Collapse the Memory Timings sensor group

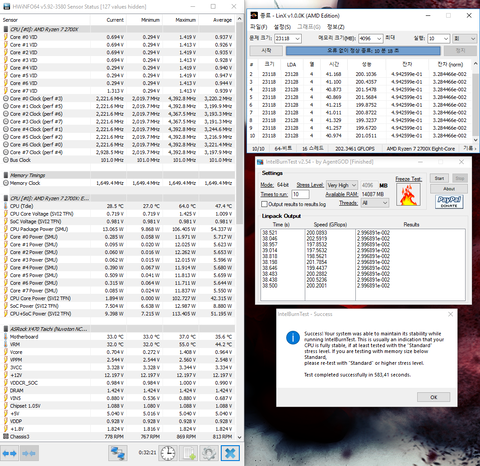tap(6, 175)
